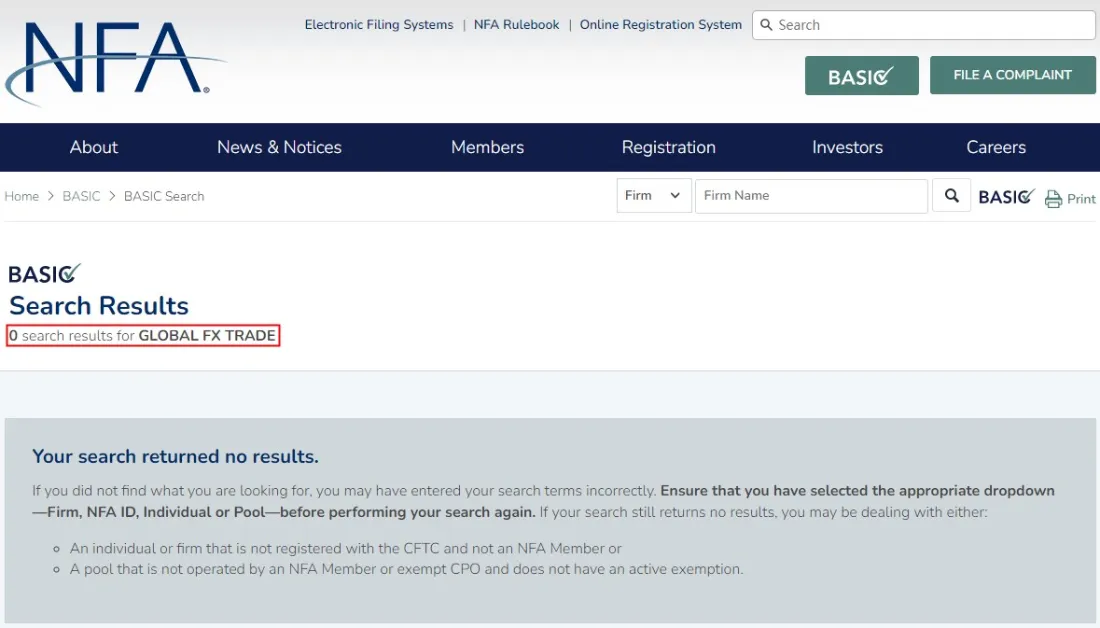This screenshot has width=1100, height=628.
Task: Submit BASIC search with magnifier button
Action: click(951, 196)
